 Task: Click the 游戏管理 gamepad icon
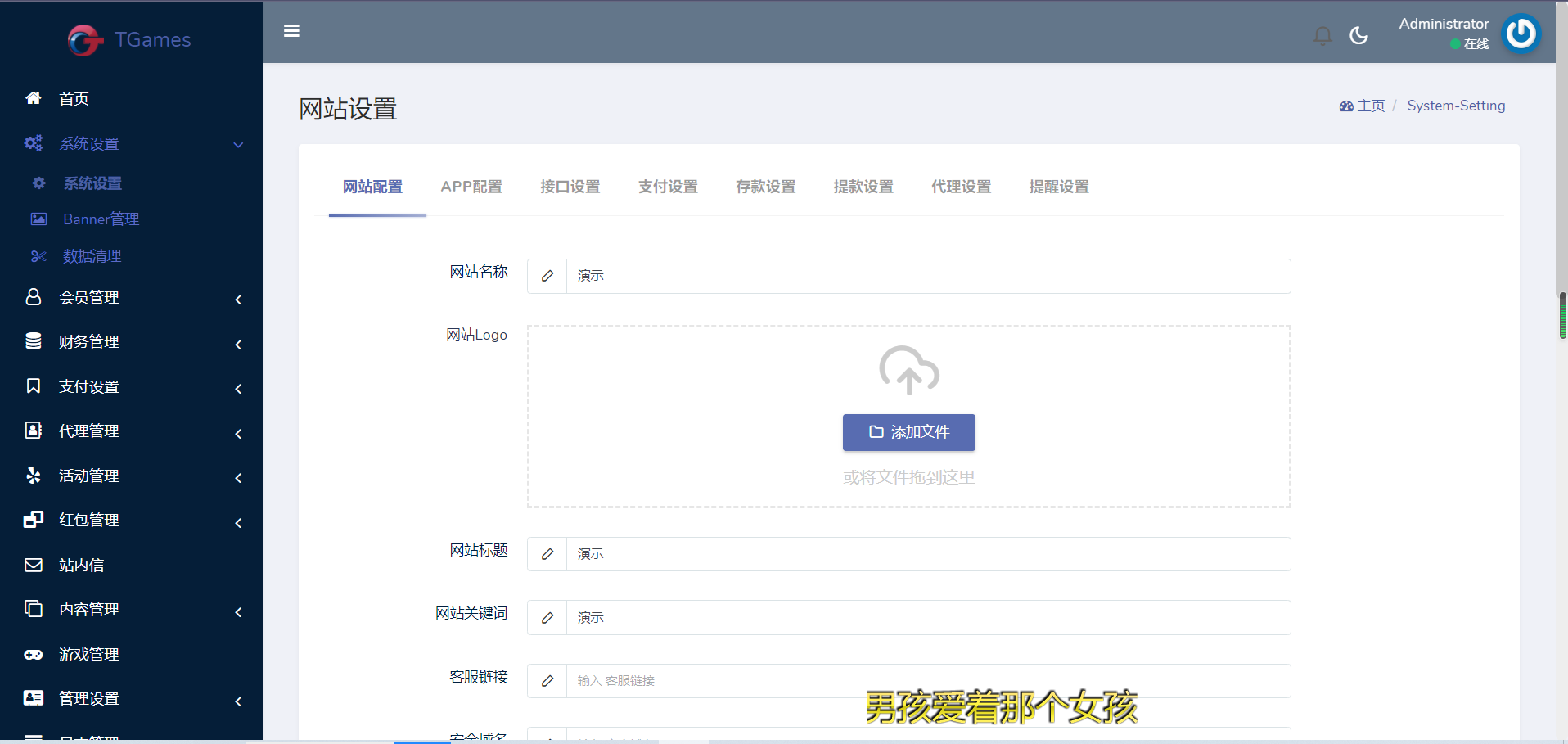tap(34, 654)
